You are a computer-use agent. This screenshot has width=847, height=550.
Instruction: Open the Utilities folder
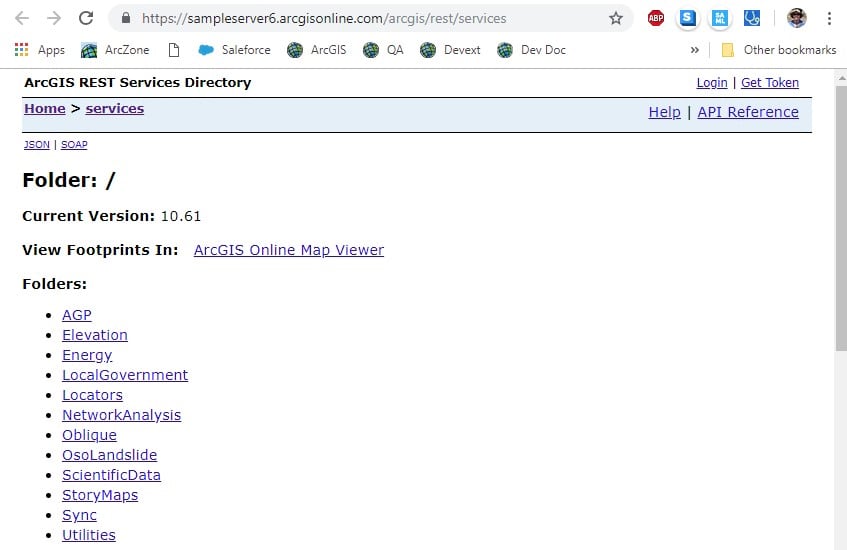[89, 535]
